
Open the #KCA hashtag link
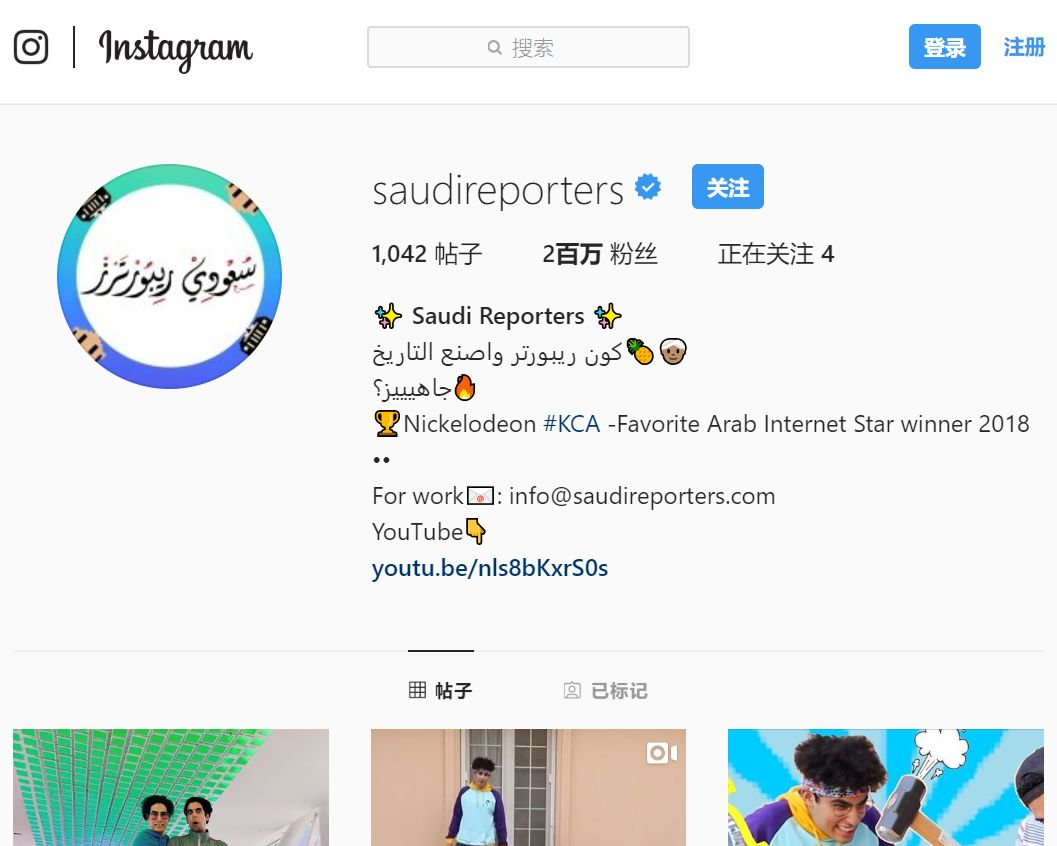tap(572, 424)
